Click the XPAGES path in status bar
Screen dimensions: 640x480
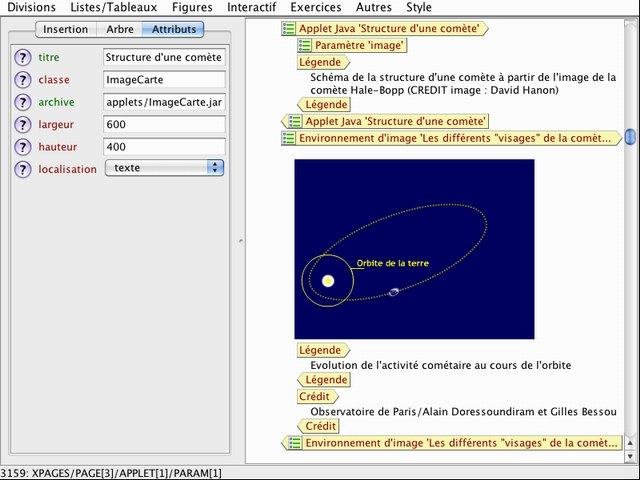pos(127,473)
